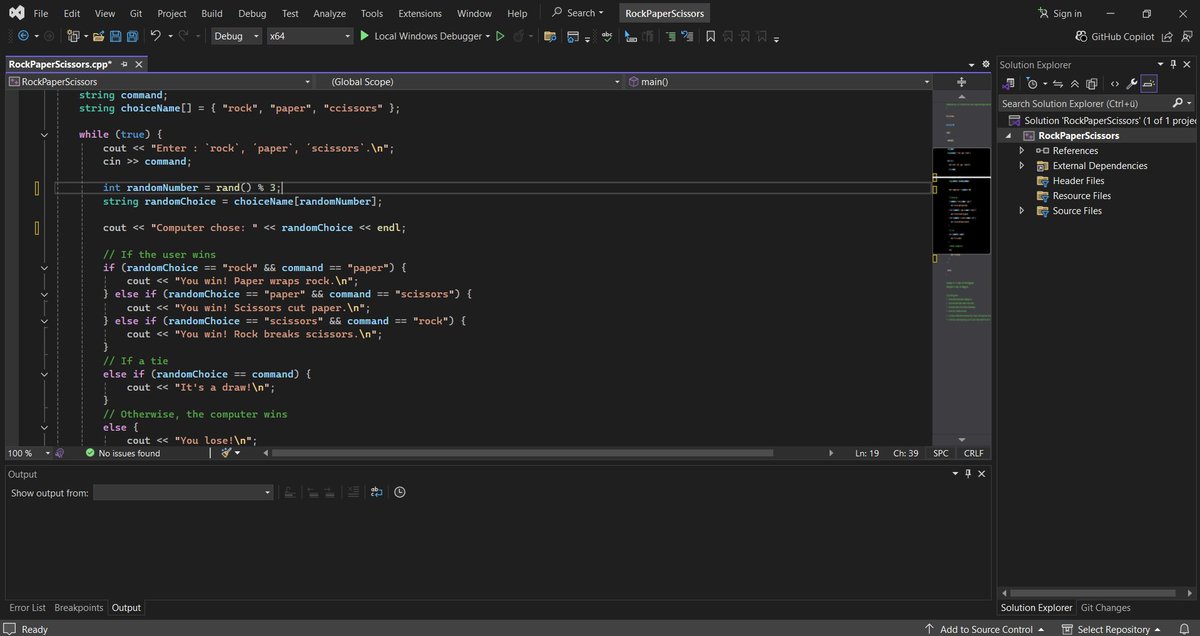Open Properties wrench icon in Solution Explorer

point(1132,84)
